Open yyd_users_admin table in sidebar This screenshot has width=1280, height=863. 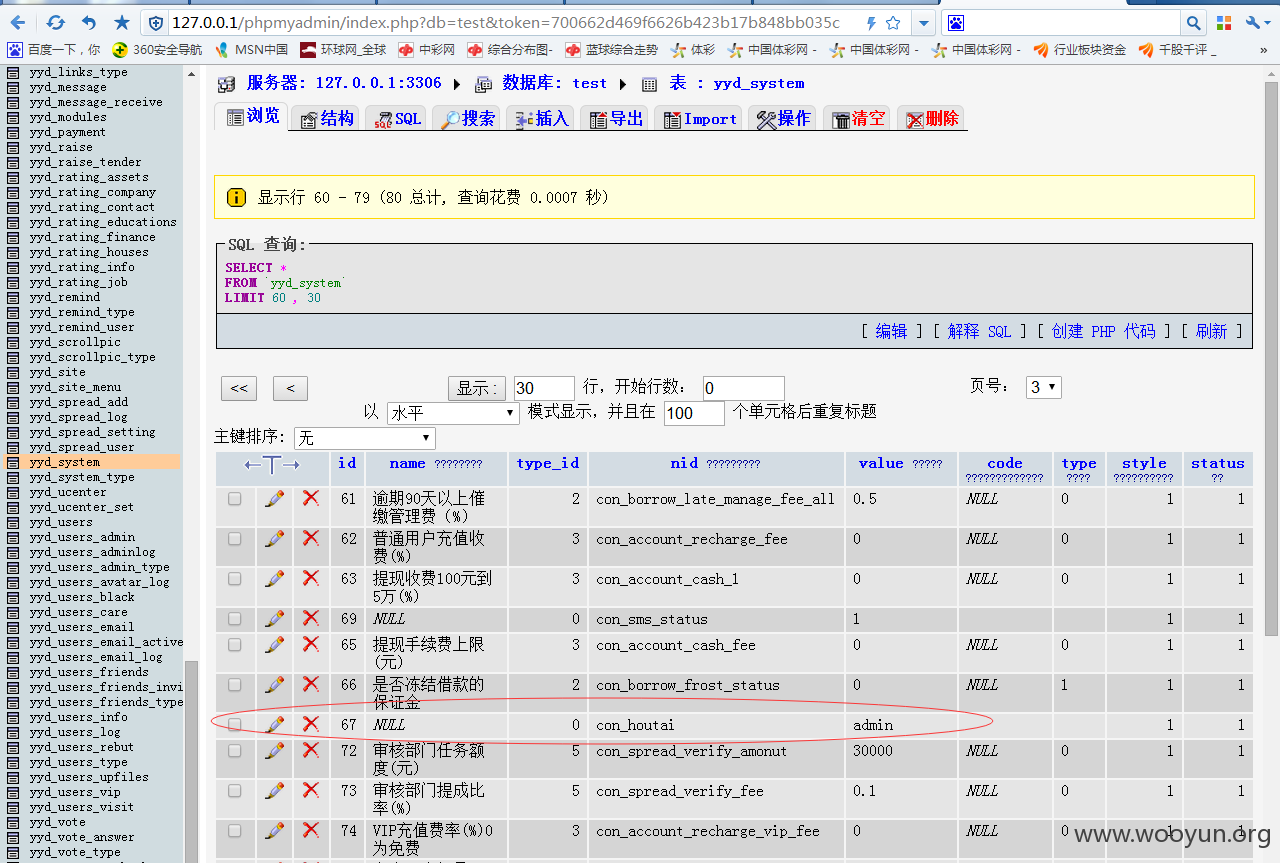[82, 537]
